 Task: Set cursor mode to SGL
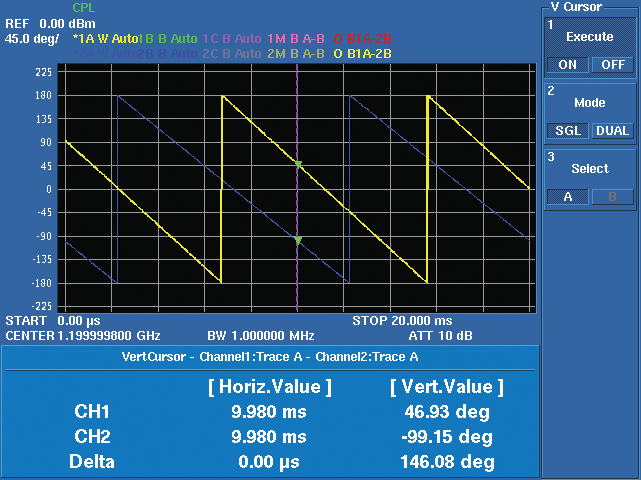(x=568, y=131)
